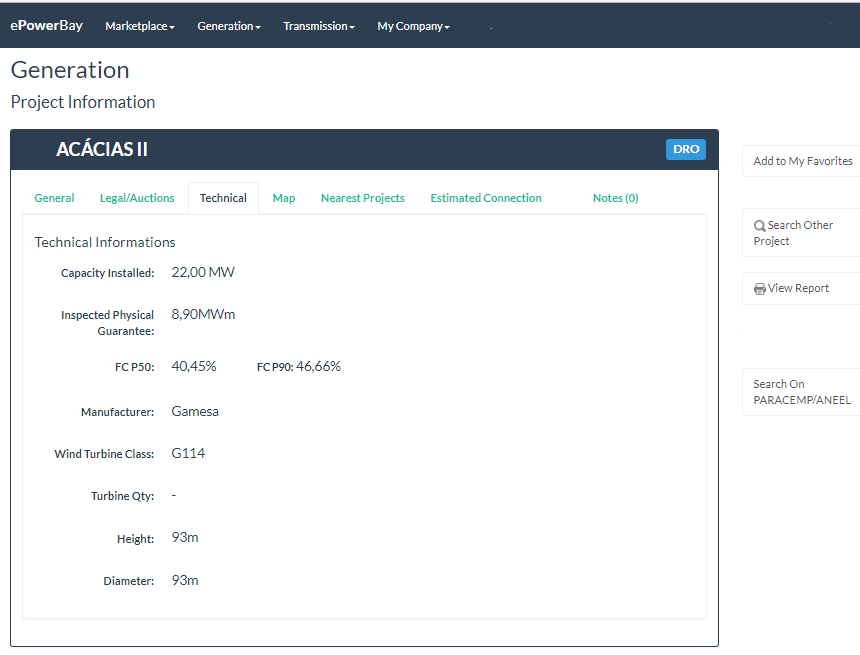The image size is (860, 655).
Task: Search On PARACEMP/ANEEL
Action: (801, 392)
